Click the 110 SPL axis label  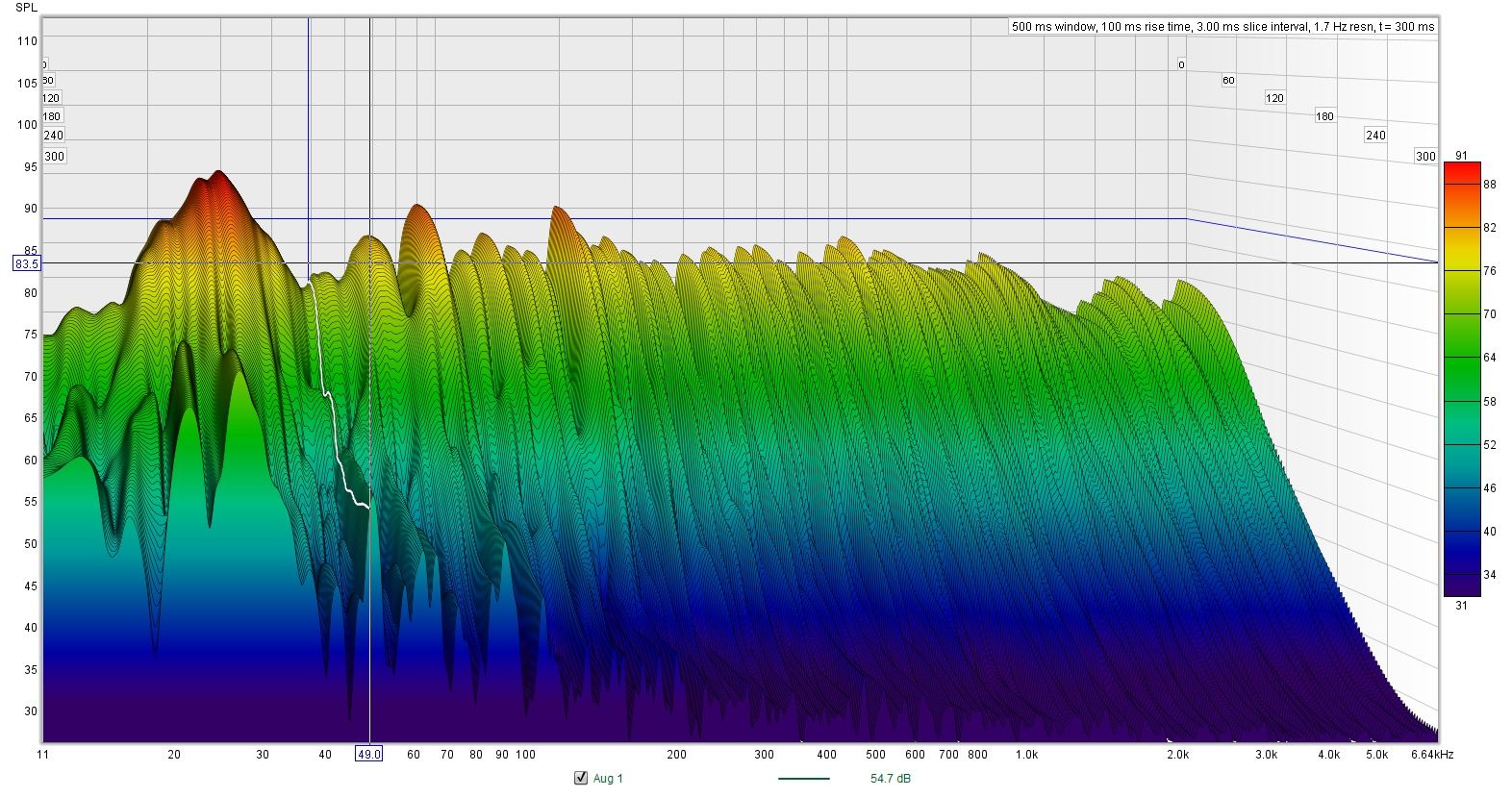coord(27,41)
